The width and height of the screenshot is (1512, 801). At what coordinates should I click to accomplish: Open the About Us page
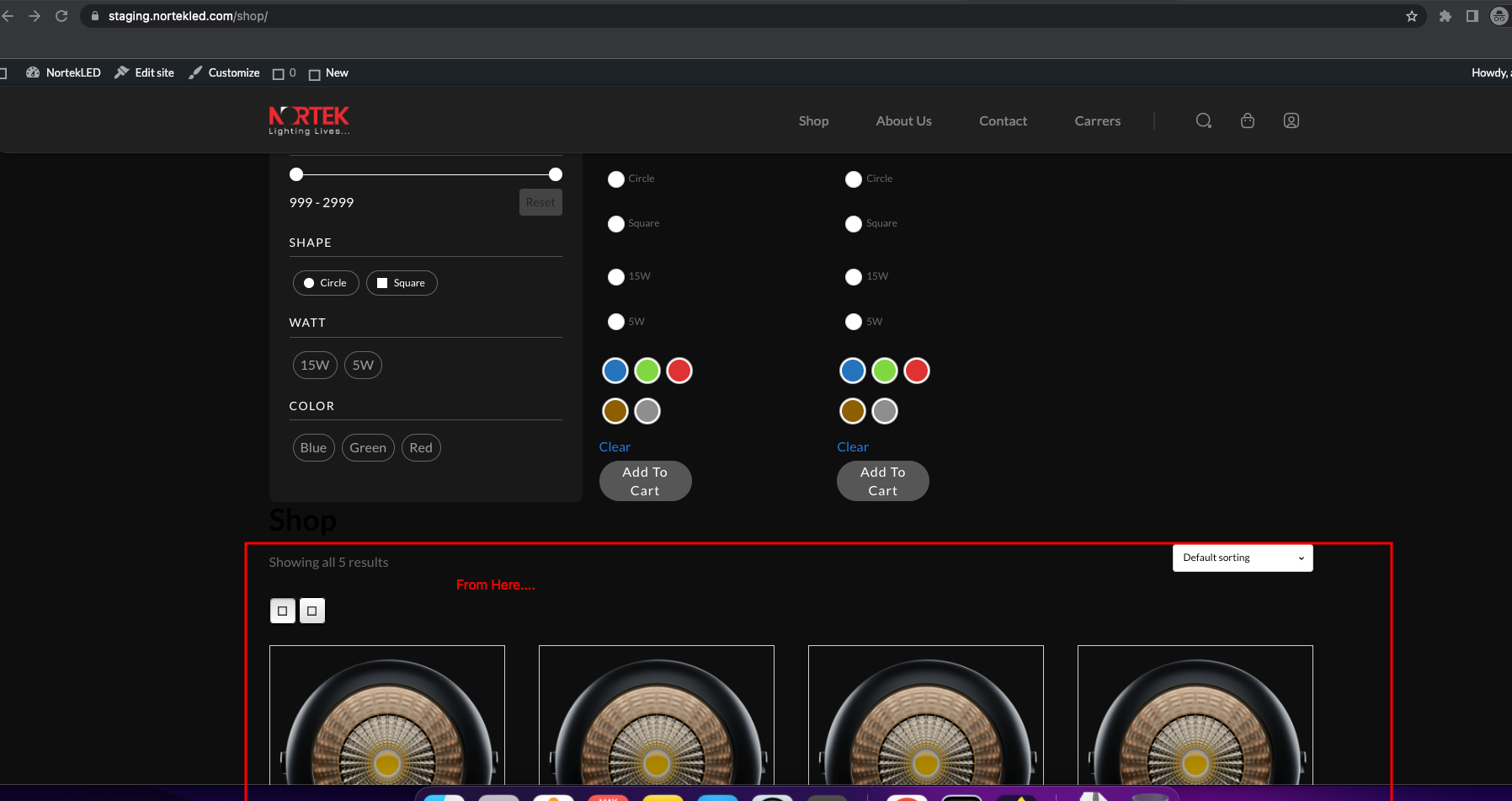point(903,120)
